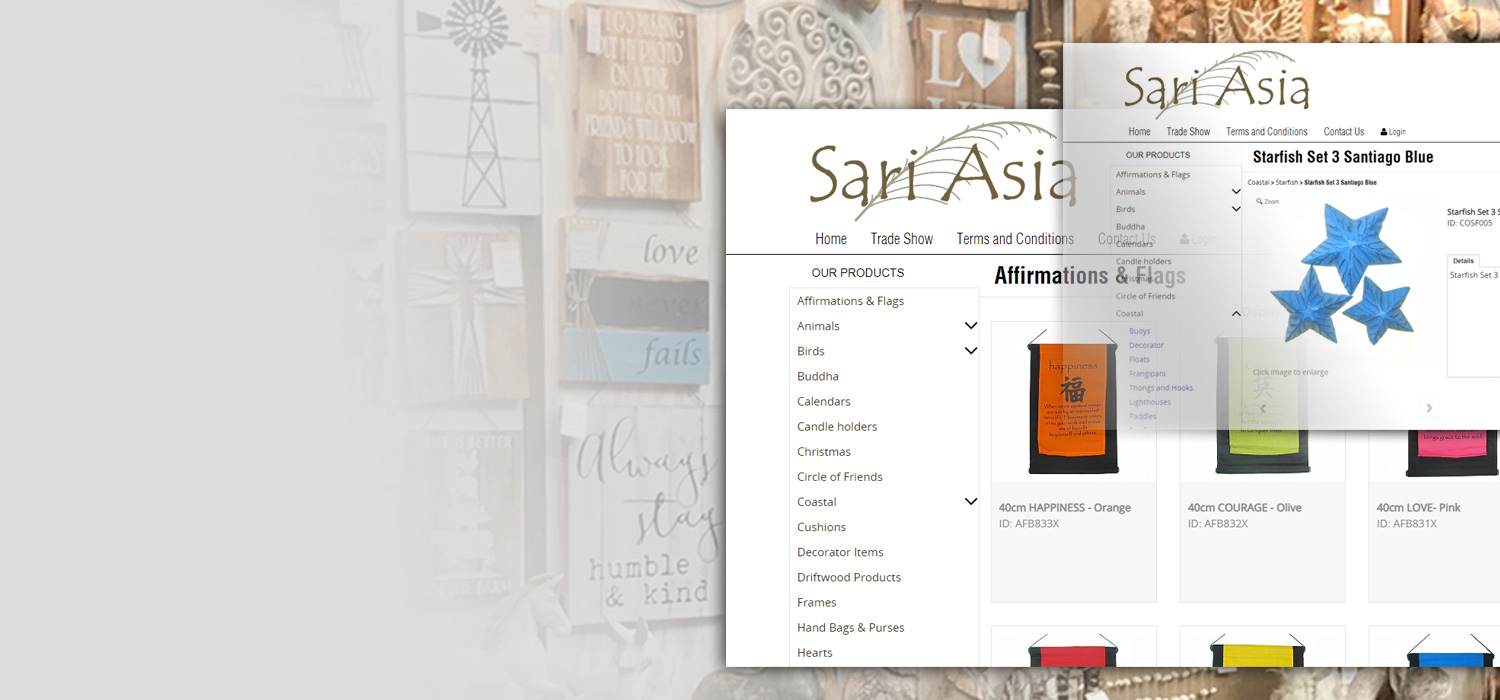Expand Birds category on Affirmations page
Viewport: 1500px width, 700px height.
point(970,351)
